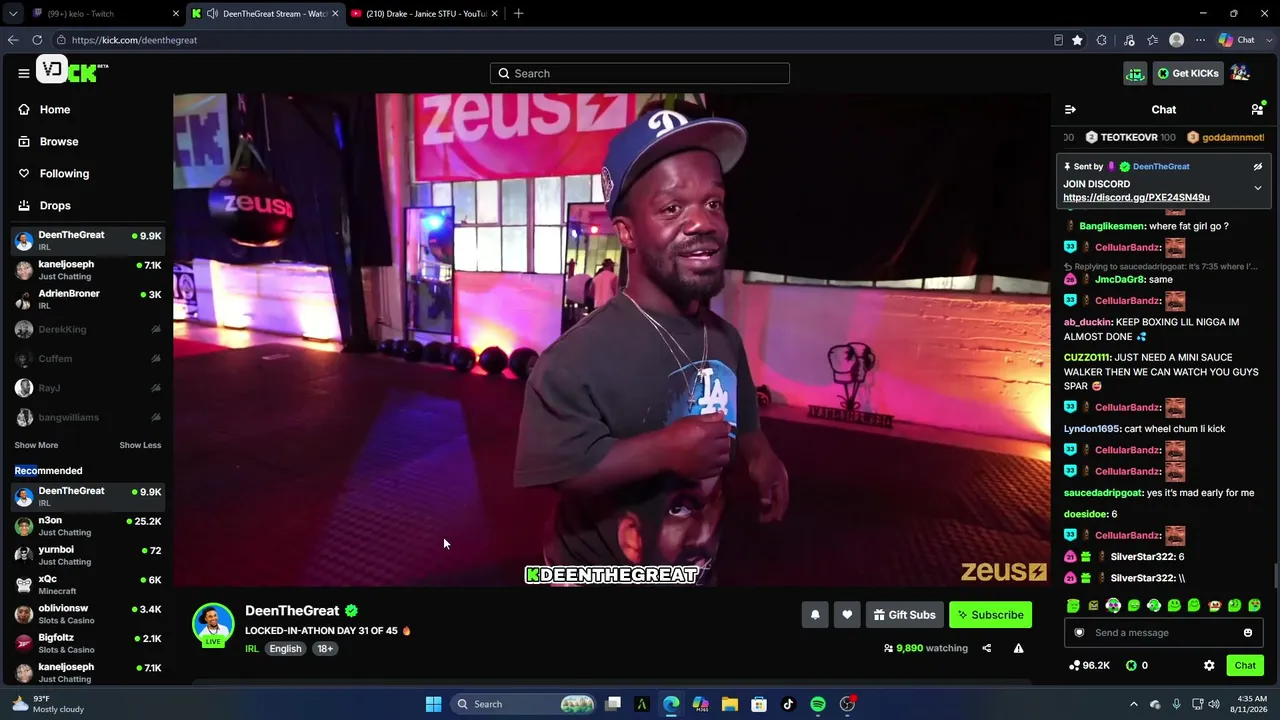
Task: Click the browser address bar URL
Action: pyautogui.click(x=134, y=40)
